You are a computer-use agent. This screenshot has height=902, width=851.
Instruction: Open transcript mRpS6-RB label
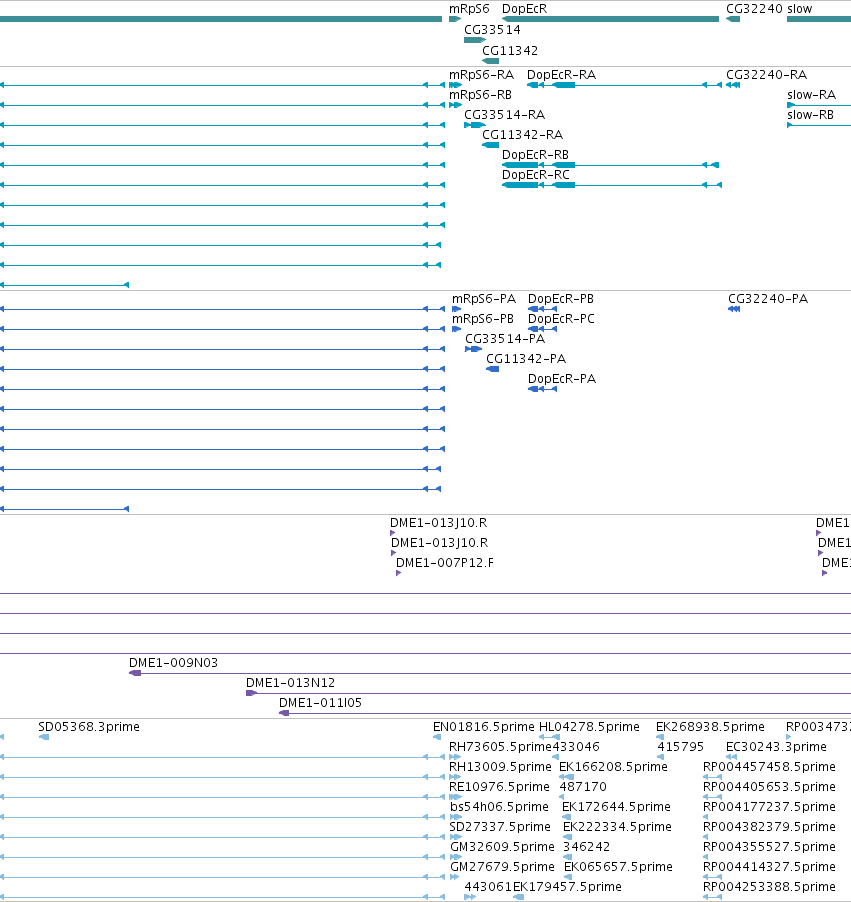480,95
